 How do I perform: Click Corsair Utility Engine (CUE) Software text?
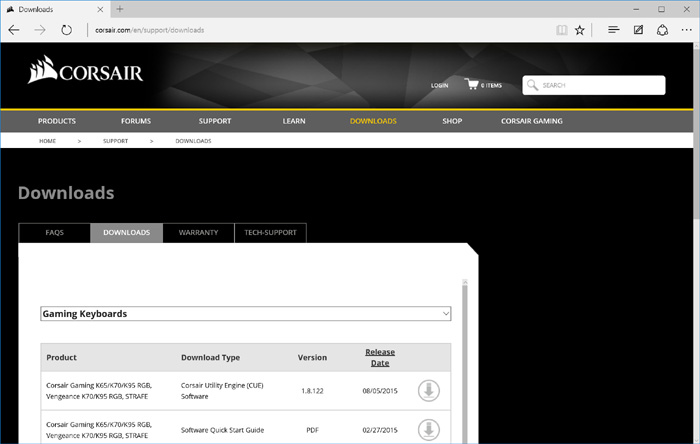click(x=222, y=391)
